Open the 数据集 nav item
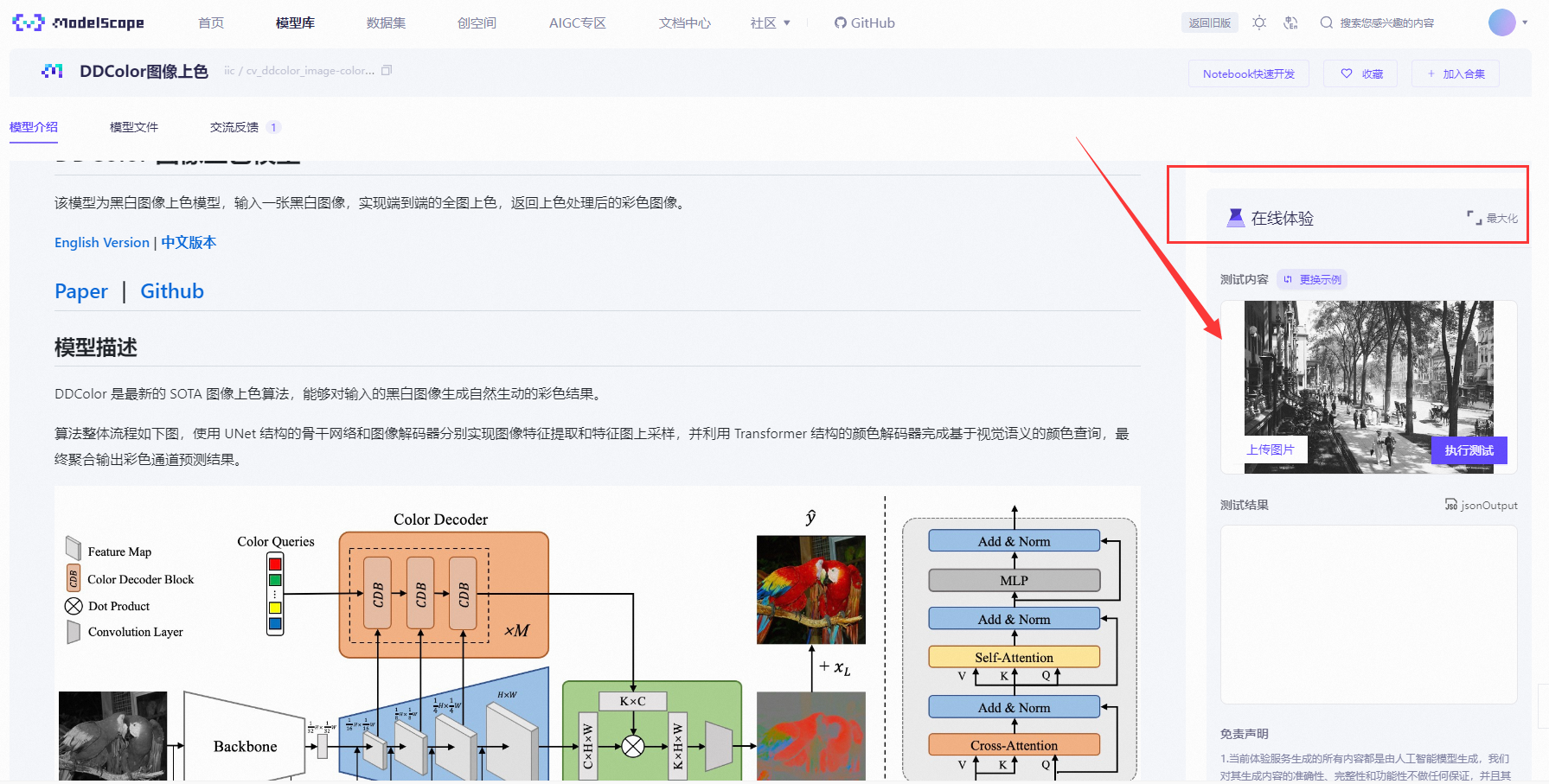The height and width of the screenshot is (784, 1549). click(x=386, y=22)
